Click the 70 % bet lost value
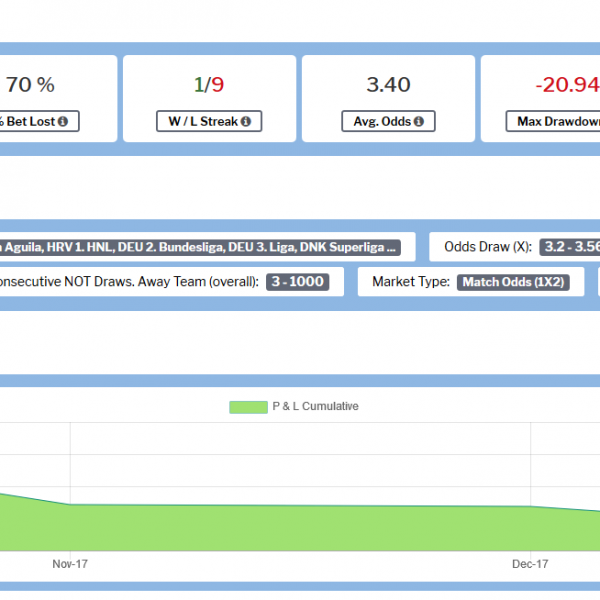 (30, 85)
